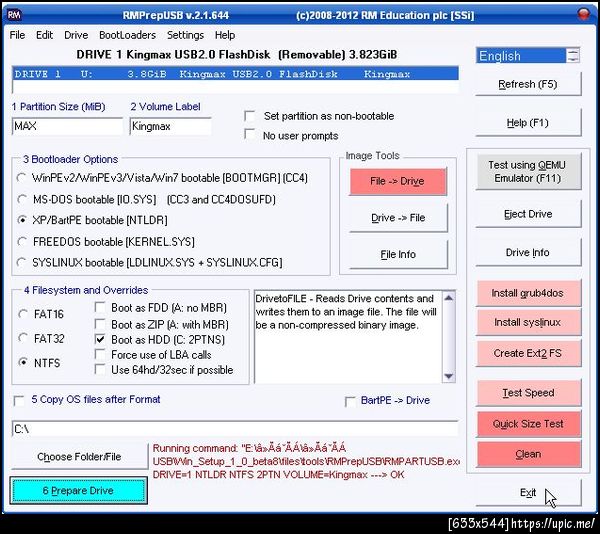600x534 pixels.
Task: Select MS-DOS bootable [IO.SYS] option
Action: coord(22,199)
